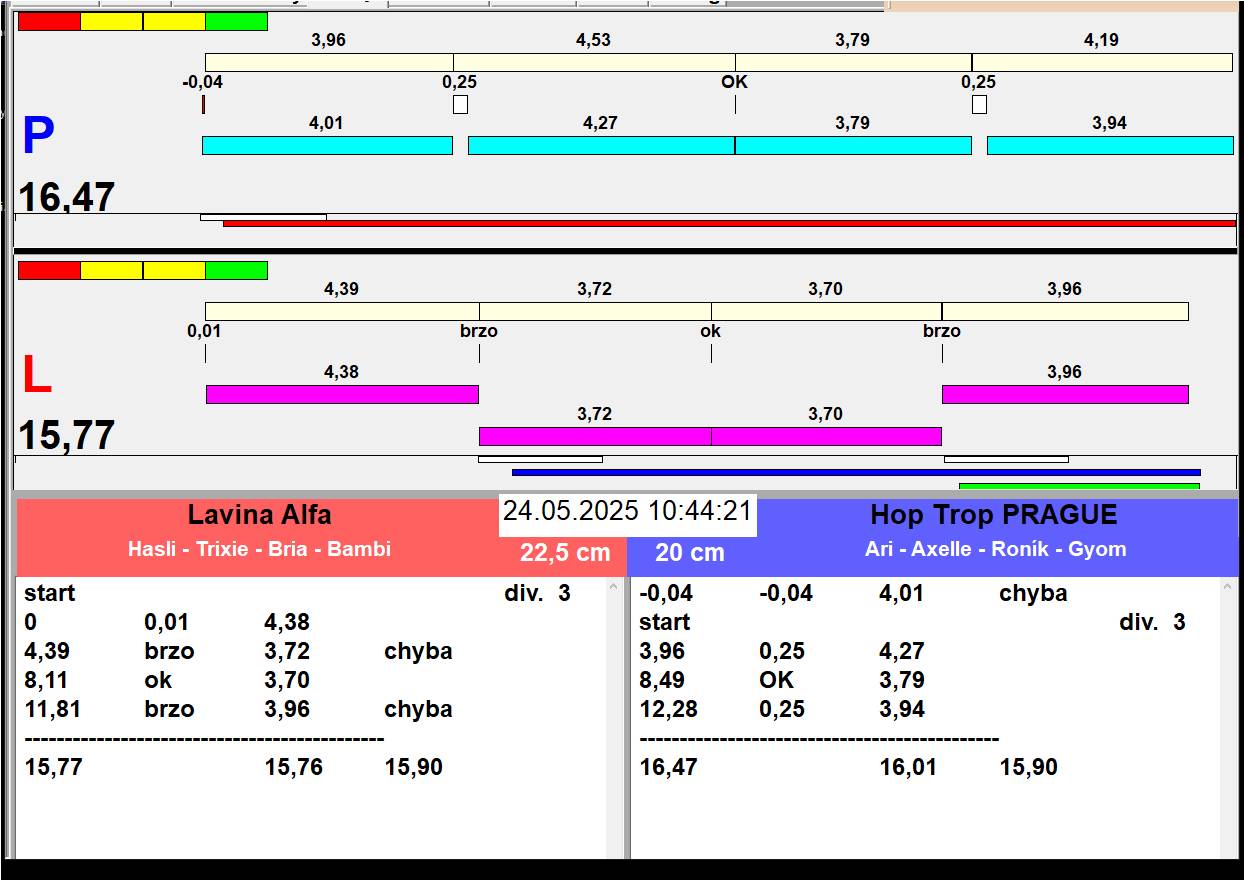This screenshot has width=1244, height=880.
Task: Click the 4,38 value in Lavina Alfa table
Action: pos(287,622)
